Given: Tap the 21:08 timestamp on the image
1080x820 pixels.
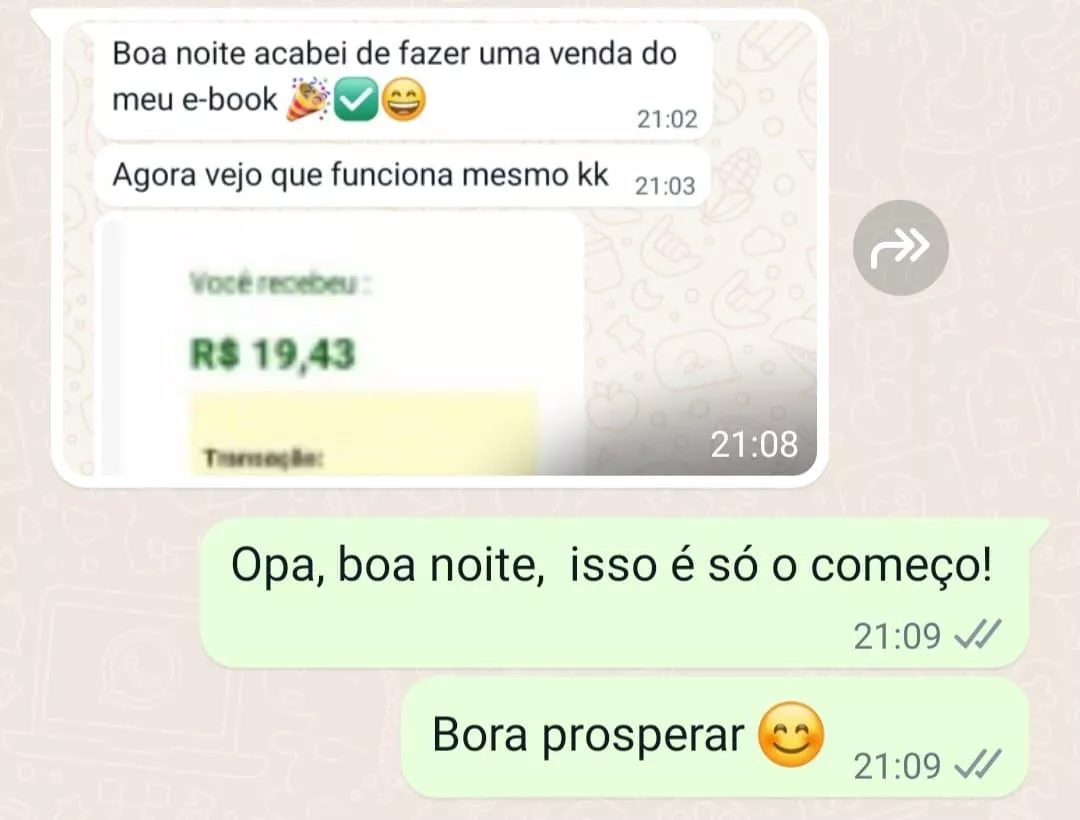Looking at the screenshot, I should click(754, 445).
